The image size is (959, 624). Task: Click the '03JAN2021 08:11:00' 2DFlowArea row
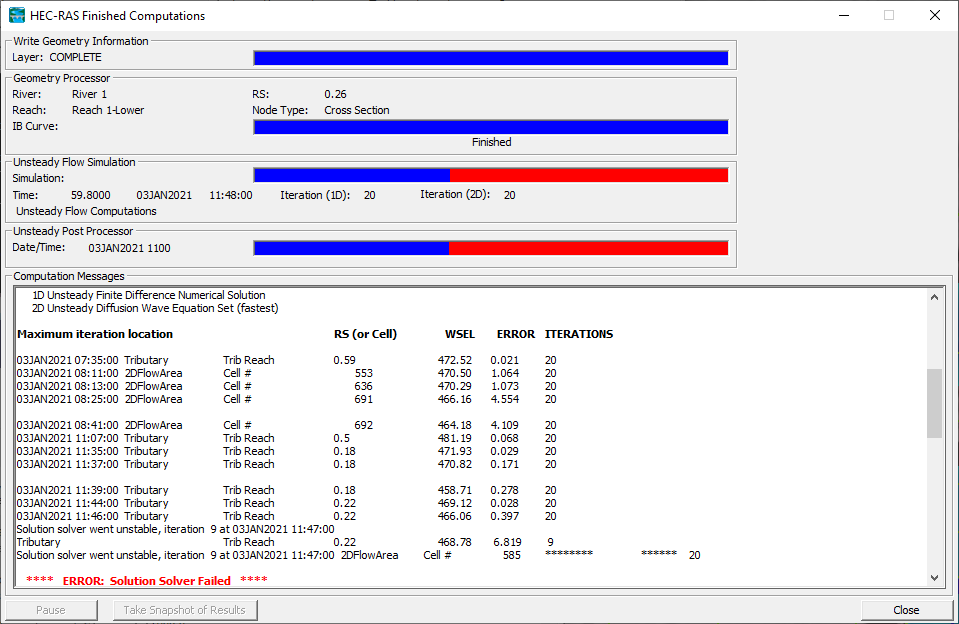click(286, 373)
